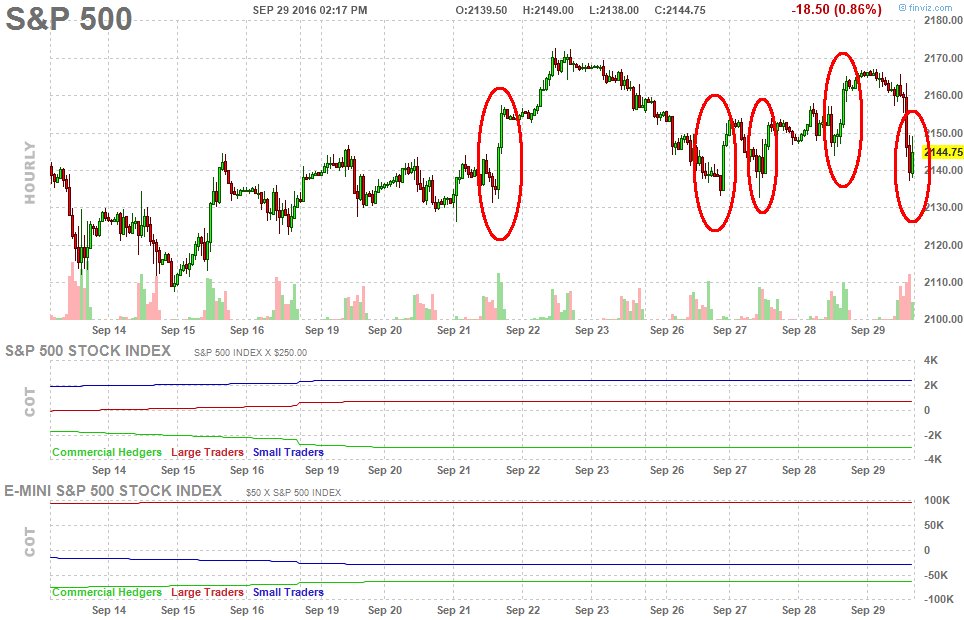Click Sep 16 on the price chart axis
This screenshot has width=964, height=620.
pyautogui.click(x=247, y=330)
